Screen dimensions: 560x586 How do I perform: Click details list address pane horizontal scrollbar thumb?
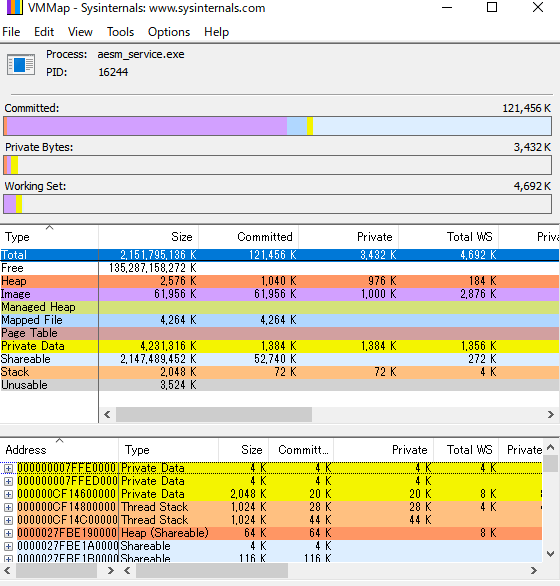pyautogui.click(x=56, y=571)
